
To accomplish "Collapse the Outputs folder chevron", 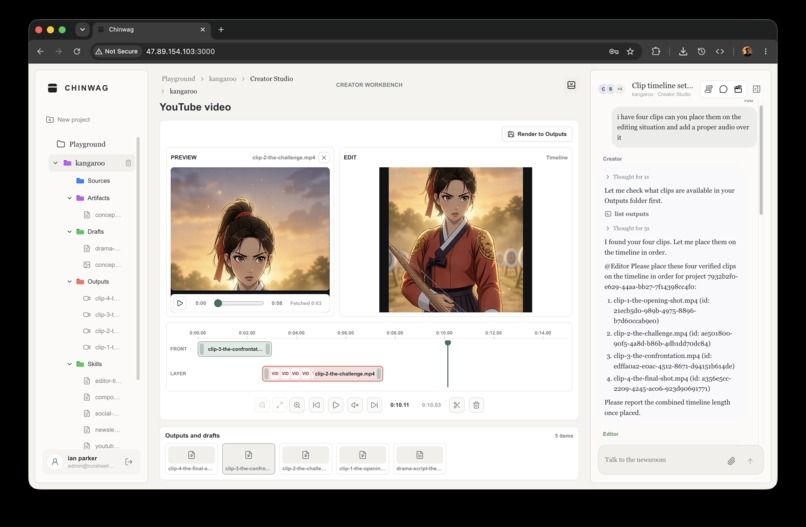I will 69,282.
